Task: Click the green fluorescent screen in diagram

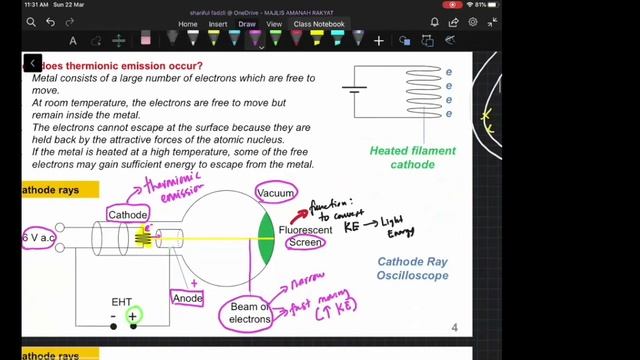Action: 265,238
